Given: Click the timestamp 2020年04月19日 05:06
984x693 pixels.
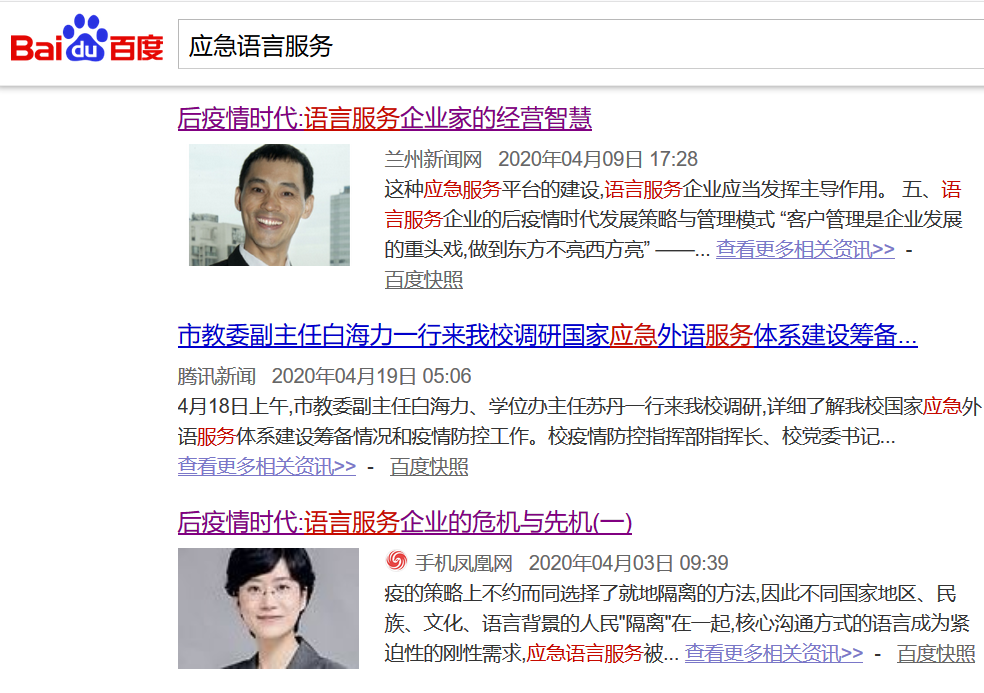Looking at the screenshot, I should 371,377.
